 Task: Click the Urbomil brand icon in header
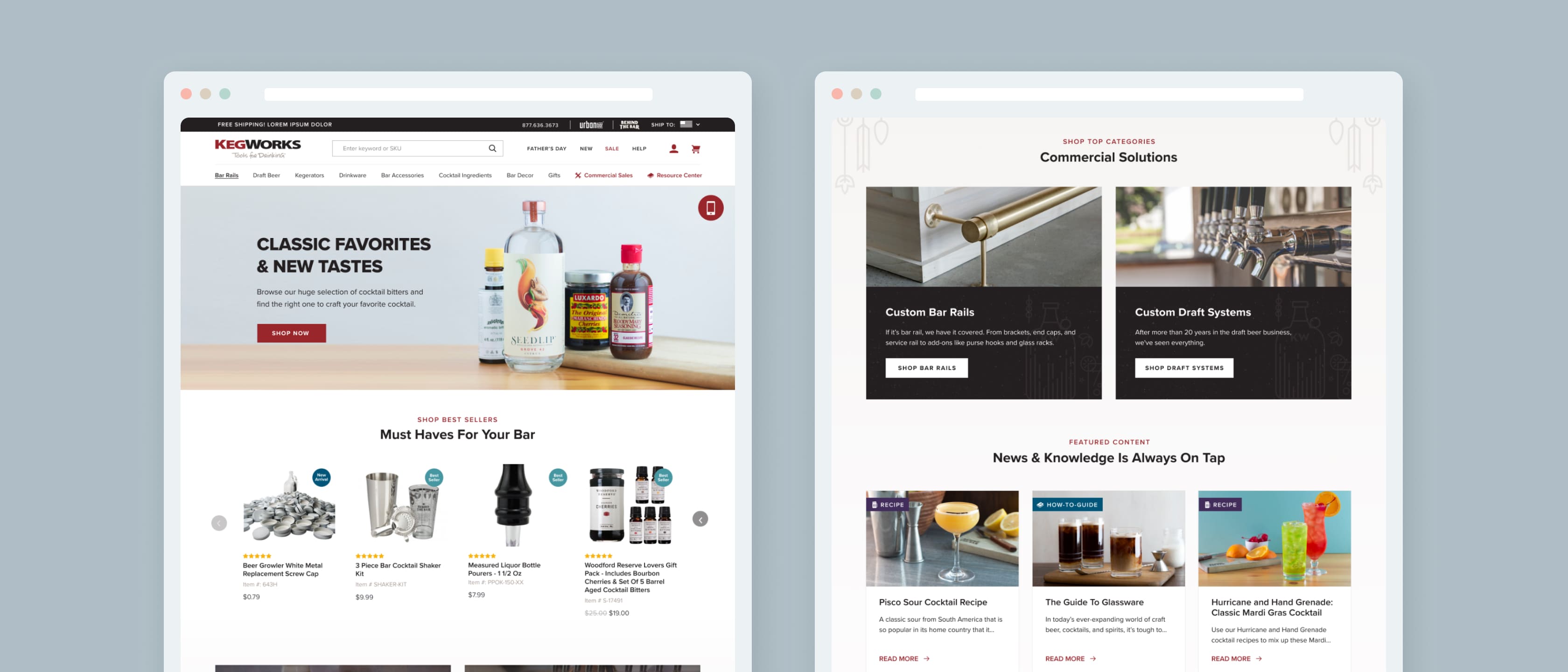coord(590,124)
